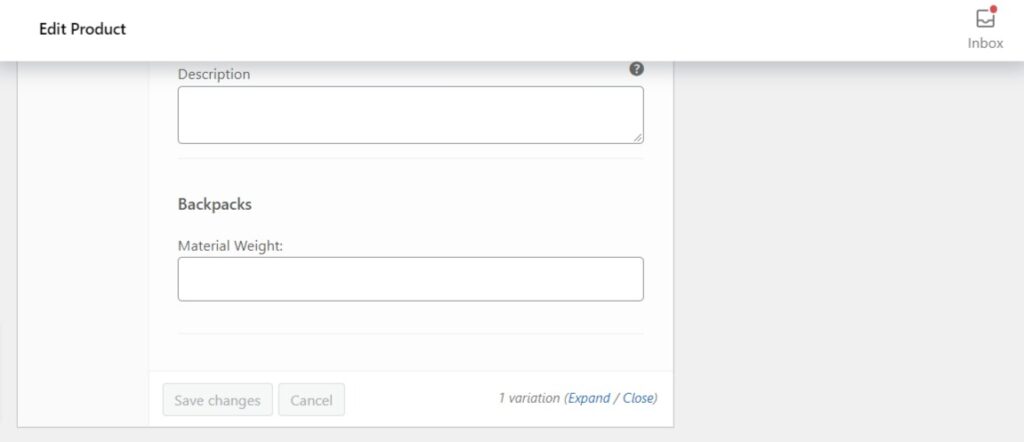The height and width of the screenshot is (442, 1024).
Task: Expand all variations via Expand link
Action: [589, 398]
